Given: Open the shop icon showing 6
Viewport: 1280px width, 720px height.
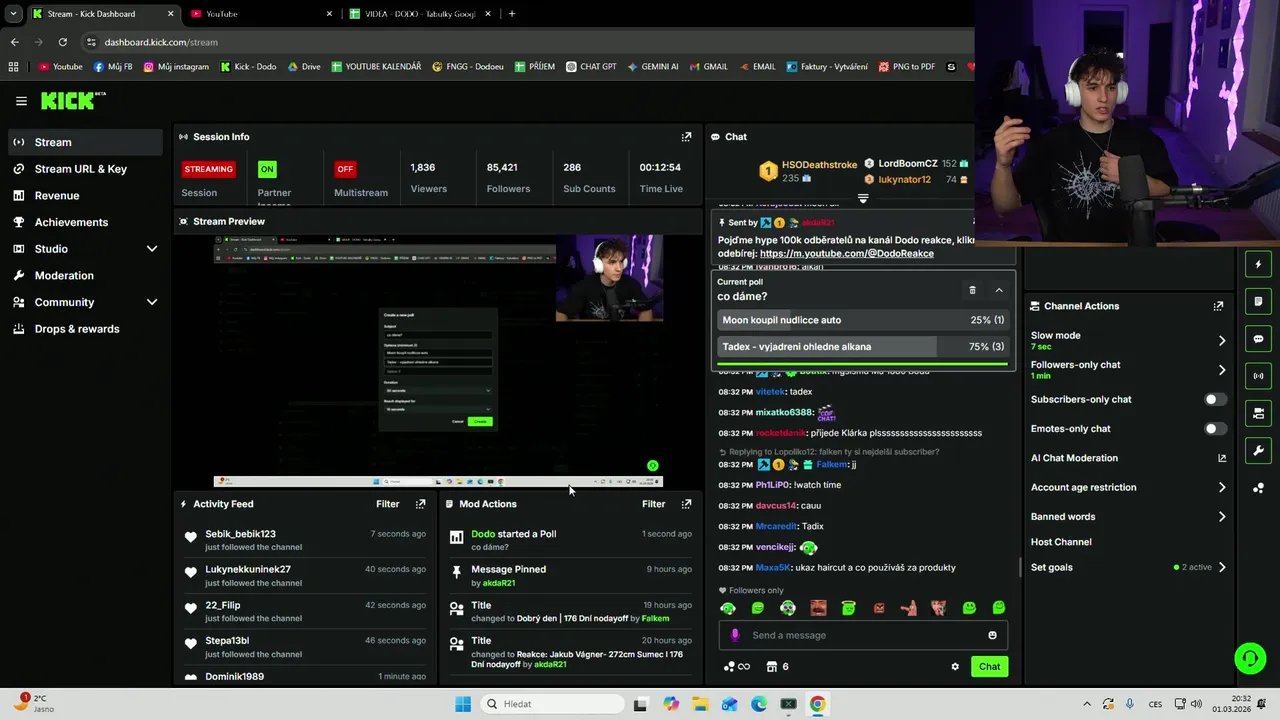Looking at the screenshot, I should [777, 667].
